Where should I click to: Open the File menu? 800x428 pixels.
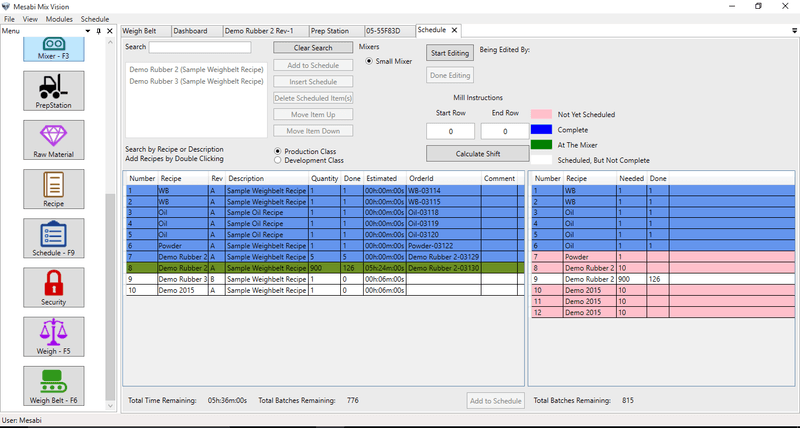[9, 19]
